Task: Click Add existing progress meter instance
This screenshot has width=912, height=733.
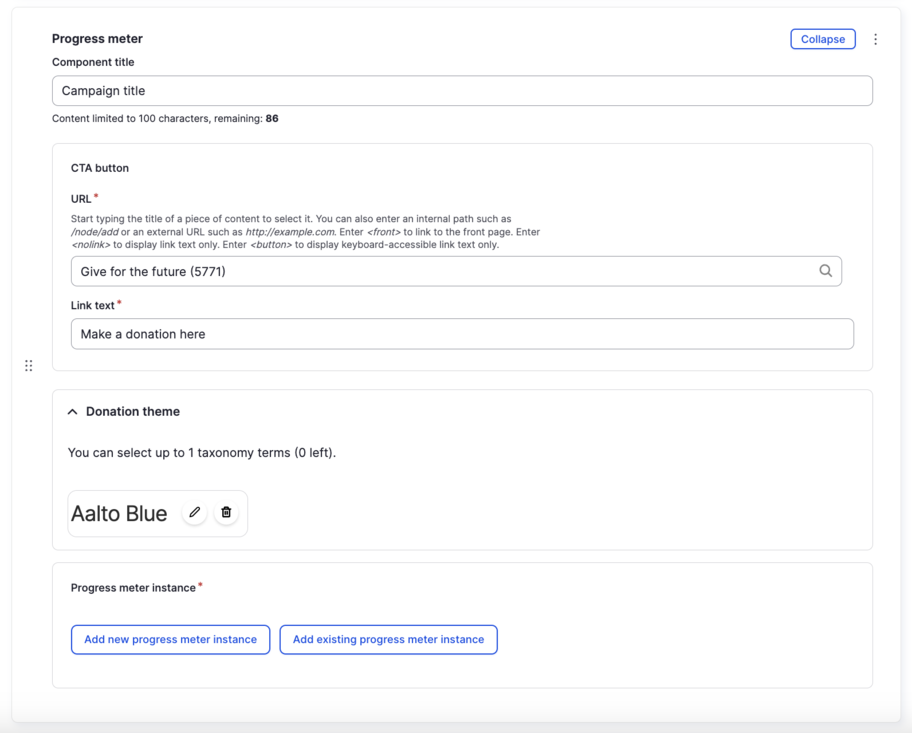Action: click(388, 640)
